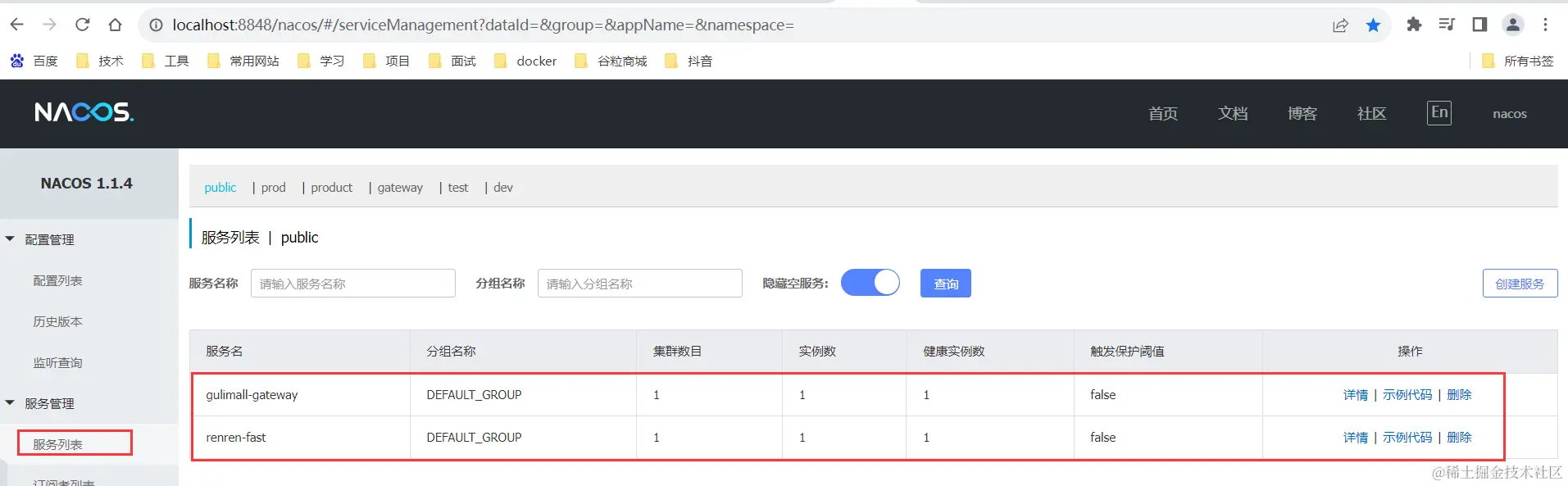This screenshot has height=486, width=1568.
Task: Select the public namespace tab
Action: (220, 187)
